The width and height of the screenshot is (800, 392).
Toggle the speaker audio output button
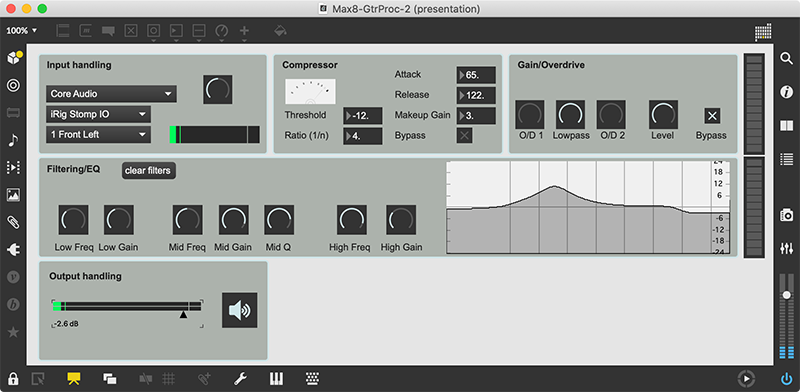pyautogui.click(x=239, y=310)
